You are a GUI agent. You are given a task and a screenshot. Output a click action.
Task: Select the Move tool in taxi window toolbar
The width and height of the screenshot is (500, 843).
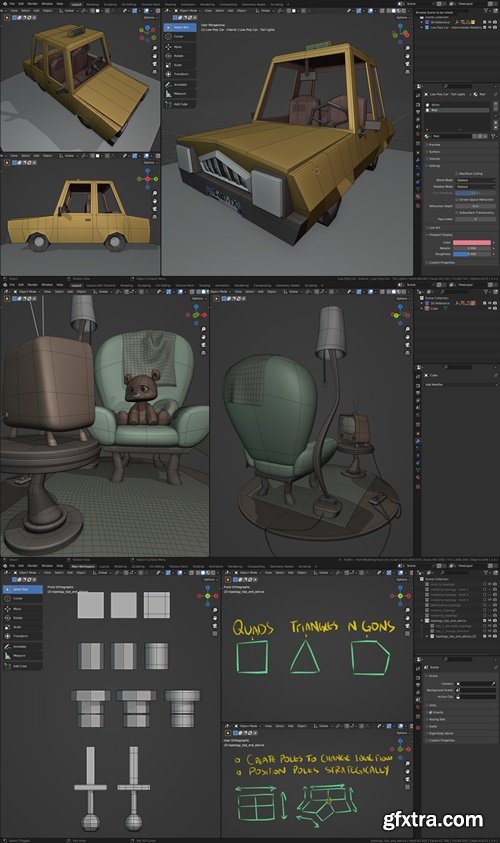coord(179,47)
